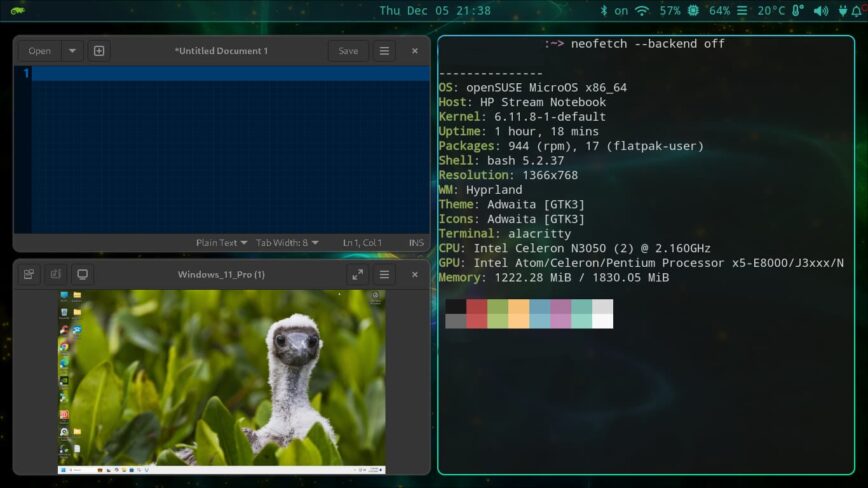868x488 pixels.
Task: Click the new document icon in text editor
Action: 98,51
